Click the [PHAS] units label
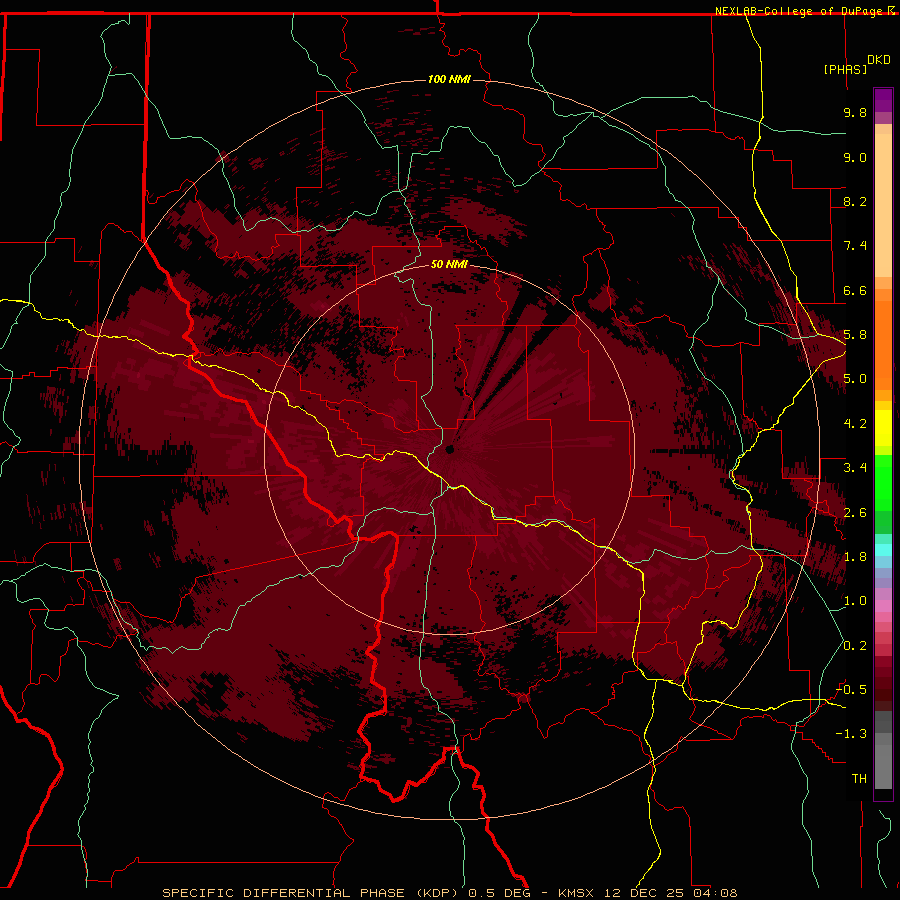Viewport: 900px width, 900px height. tap(845, 69)
